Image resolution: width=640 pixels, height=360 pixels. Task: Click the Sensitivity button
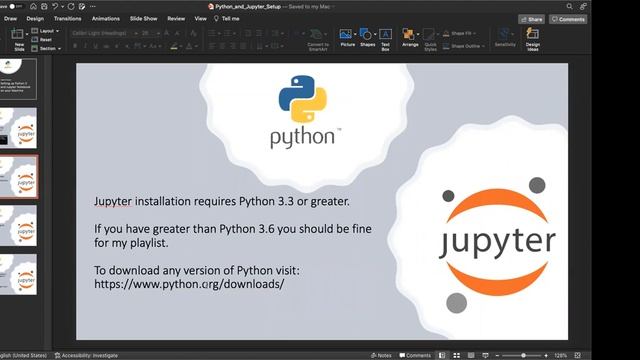[505, 38]
